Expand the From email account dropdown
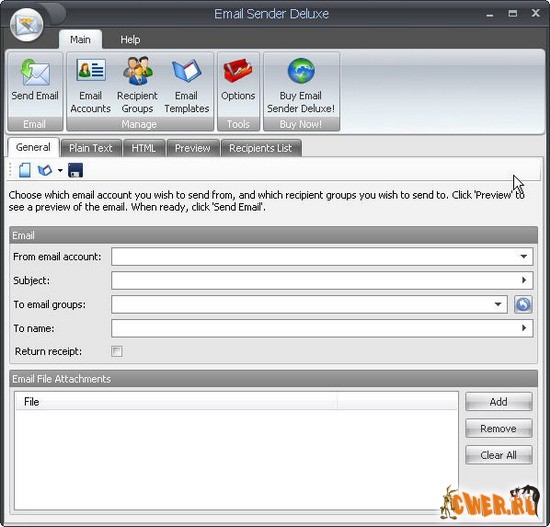The image size is (550, 527). coord(524,256)
